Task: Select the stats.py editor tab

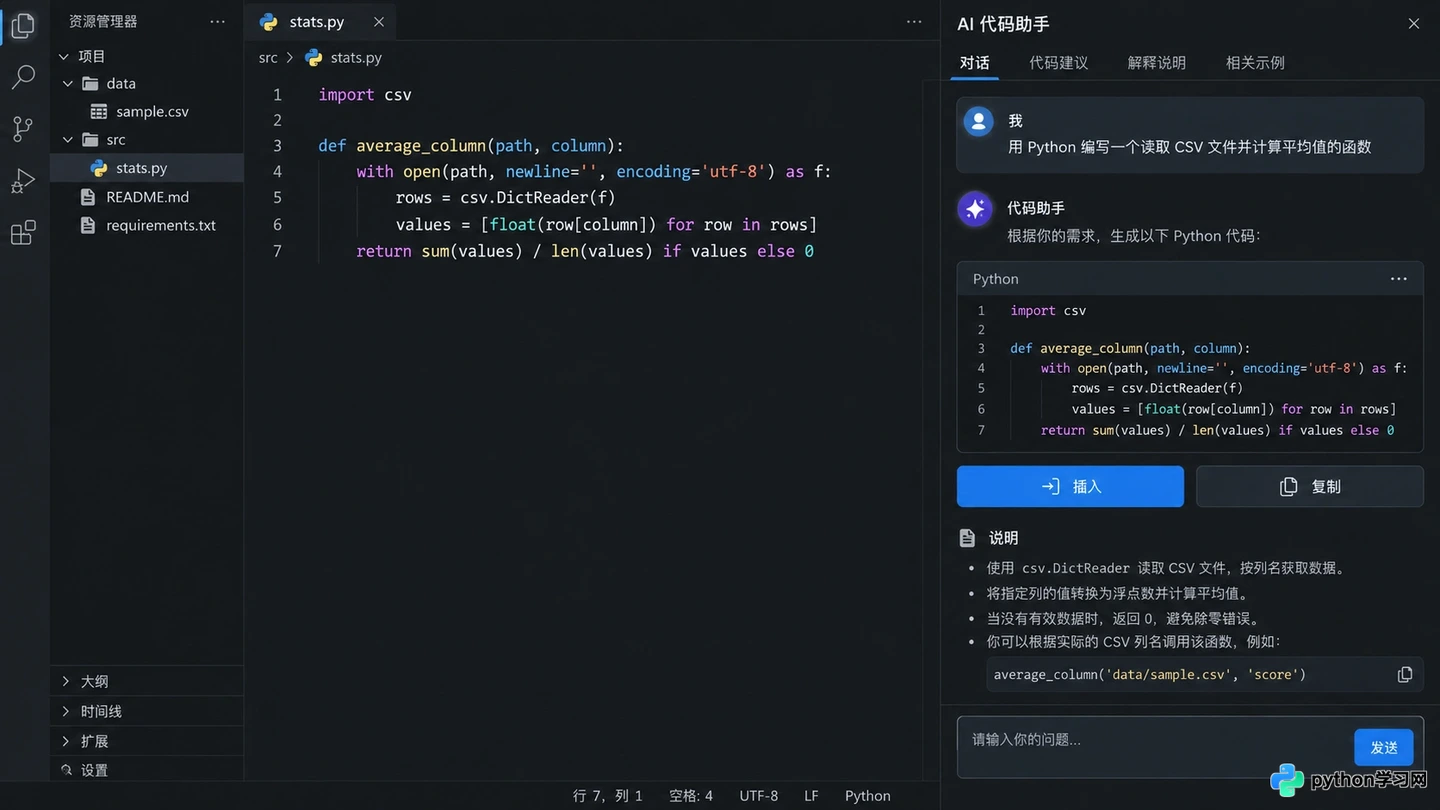Action: (x=320, y=22)
